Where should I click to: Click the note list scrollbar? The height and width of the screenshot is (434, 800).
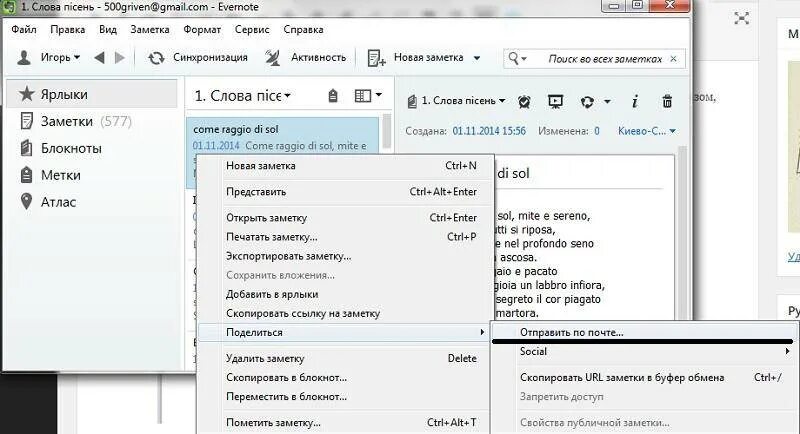(386, 131)
